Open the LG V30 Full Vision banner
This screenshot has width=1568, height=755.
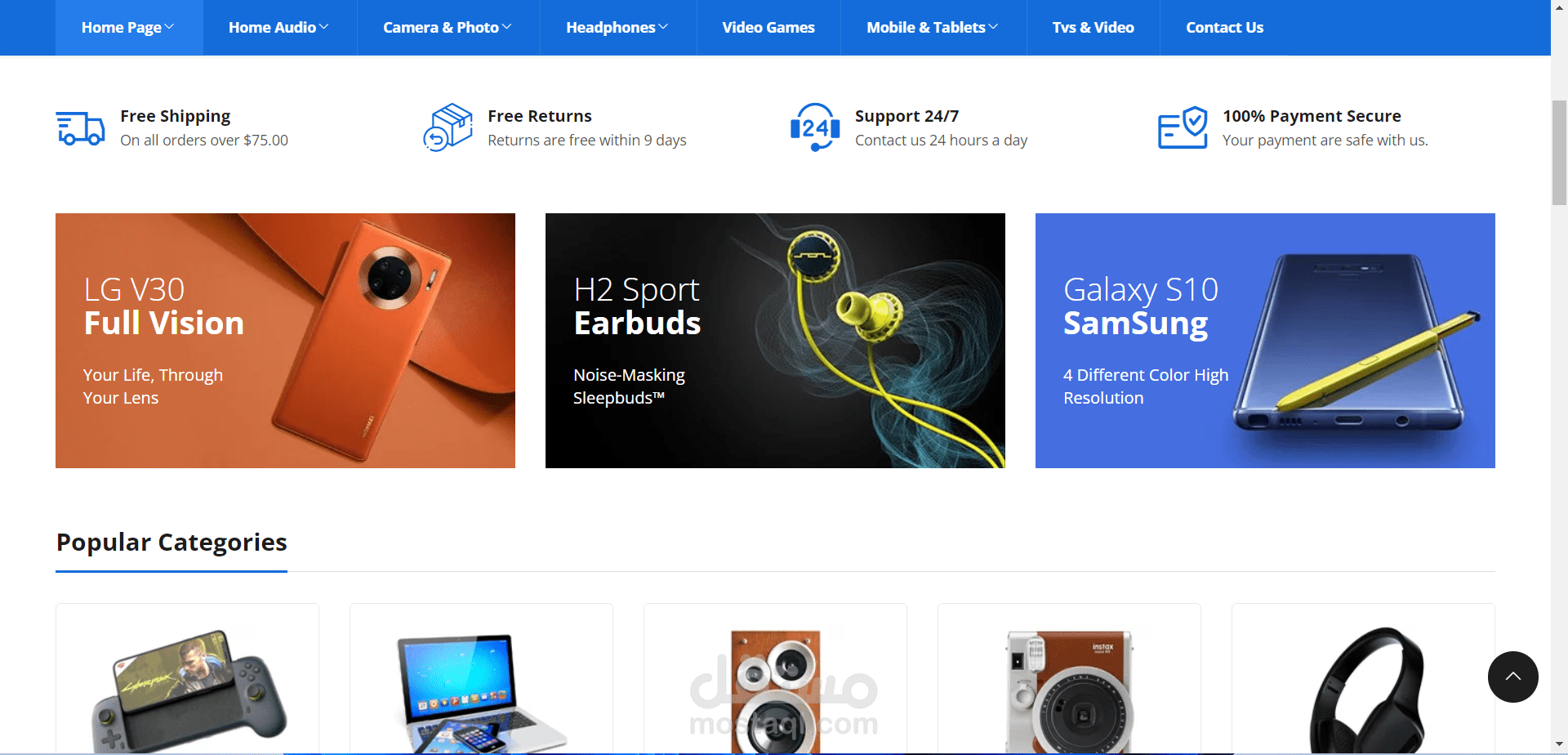pyautogui.click(x=285, y=341)
